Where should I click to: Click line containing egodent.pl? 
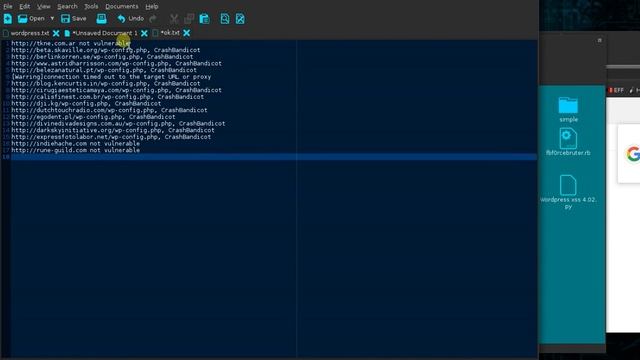pyautogui.click(x=93, y=117)
